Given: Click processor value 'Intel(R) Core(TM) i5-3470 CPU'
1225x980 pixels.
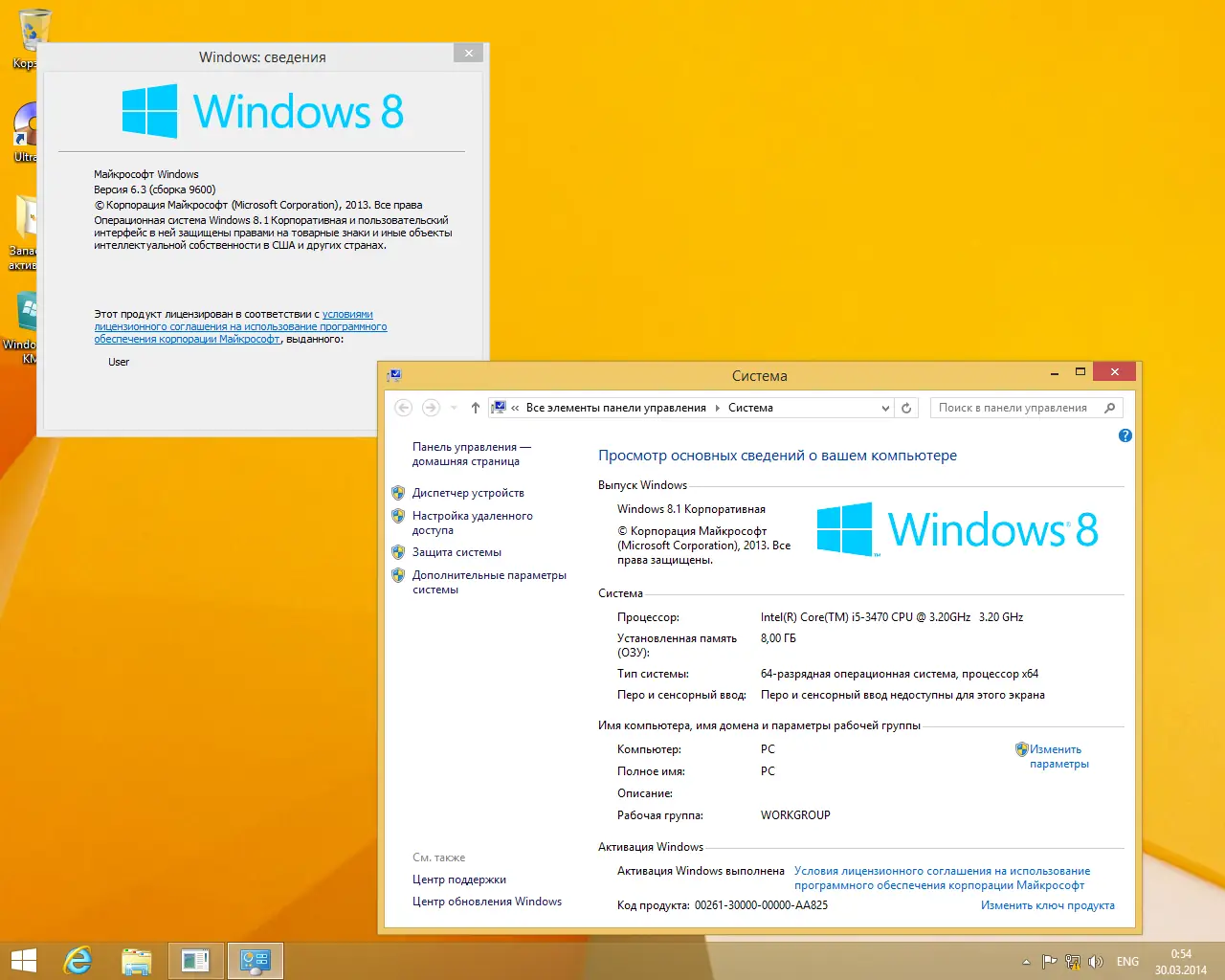Looking at the screenshot, I should pos(836,617).
